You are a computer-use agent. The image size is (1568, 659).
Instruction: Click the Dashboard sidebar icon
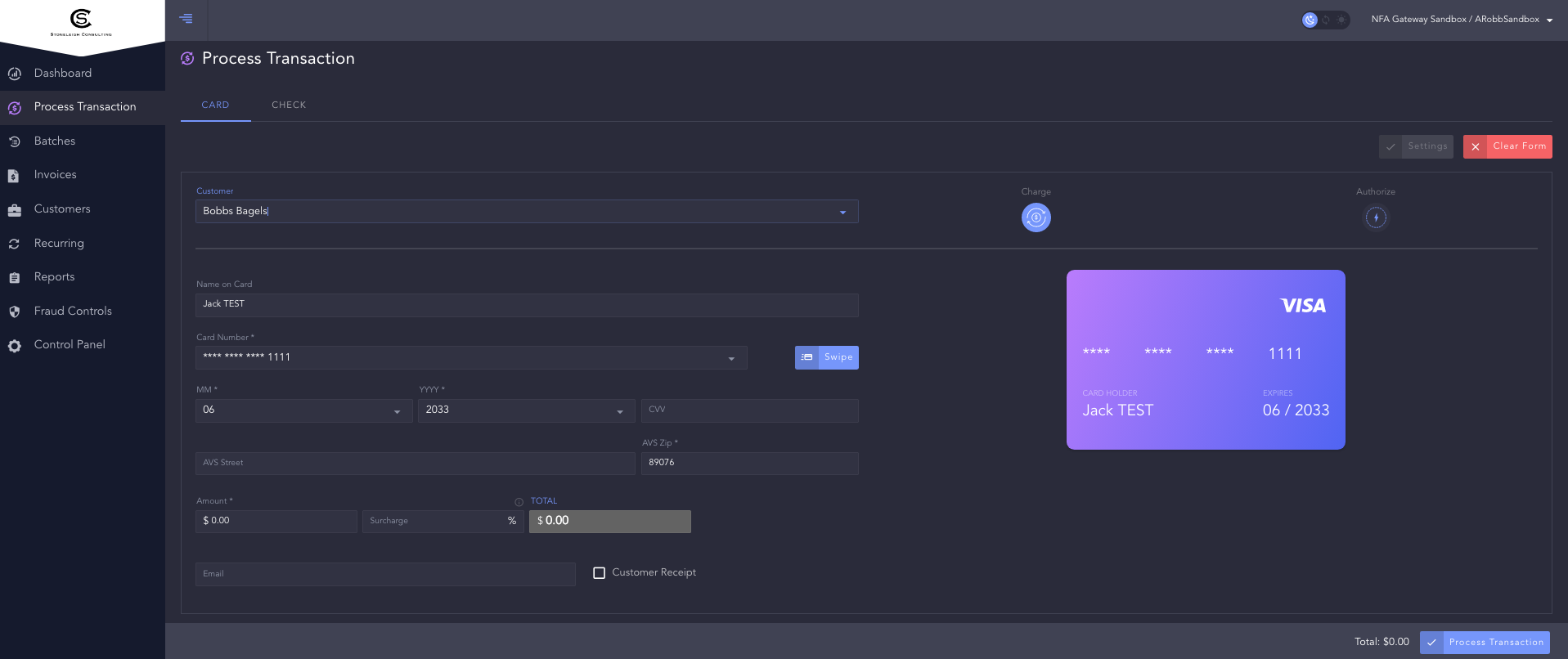[x=14, y=74]
